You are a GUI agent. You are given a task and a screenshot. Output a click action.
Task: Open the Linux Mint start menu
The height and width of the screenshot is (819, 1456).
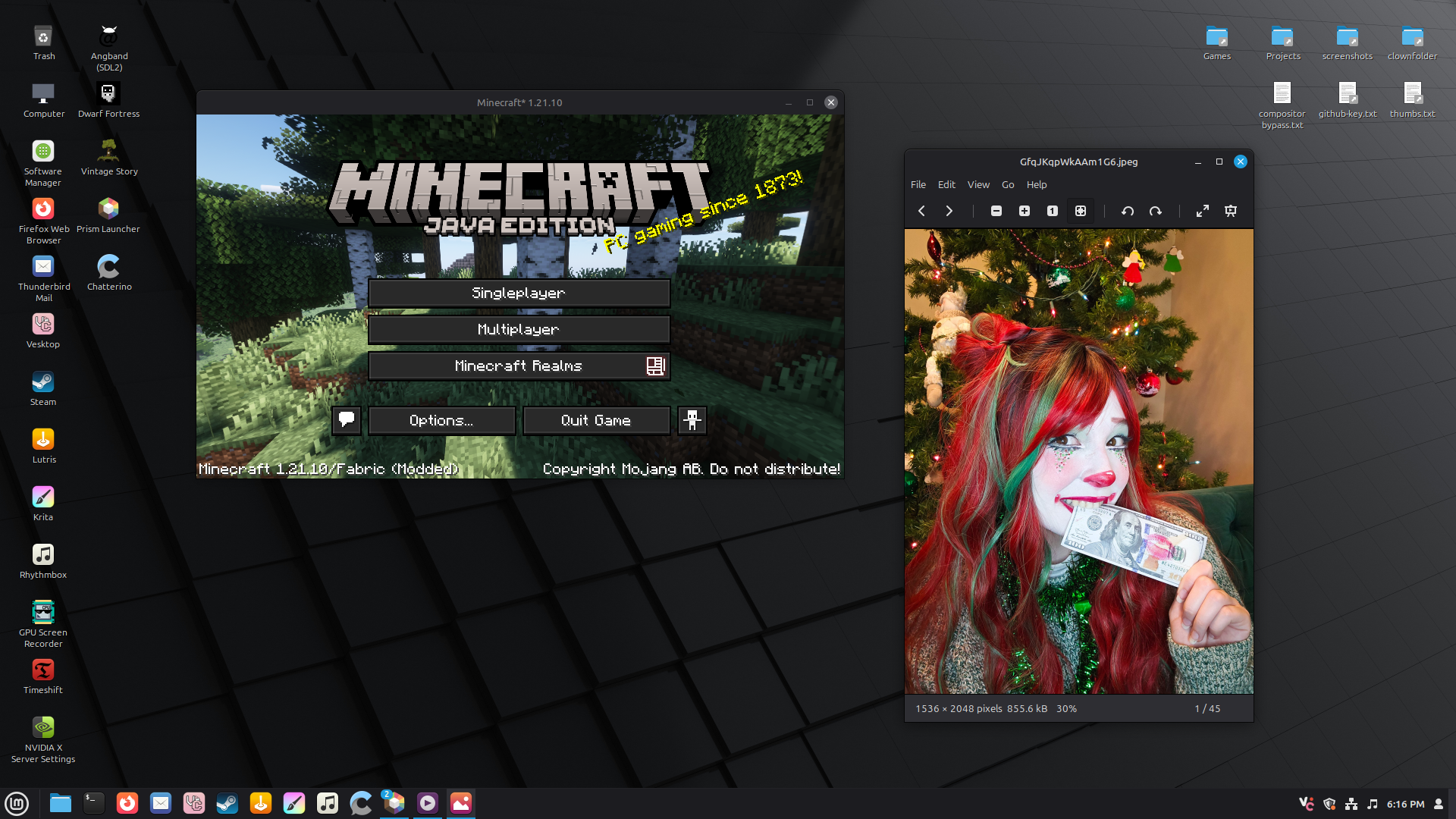(x=17, y=803)
